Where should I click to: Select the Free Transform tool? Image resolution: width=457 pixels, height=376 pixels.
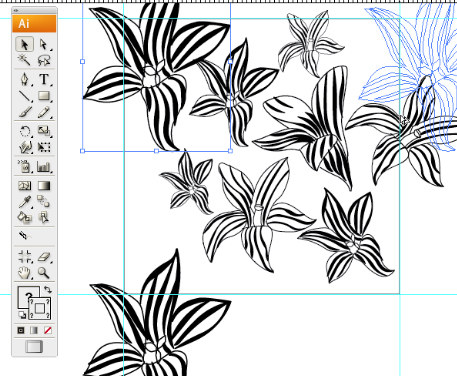point(44,147)
